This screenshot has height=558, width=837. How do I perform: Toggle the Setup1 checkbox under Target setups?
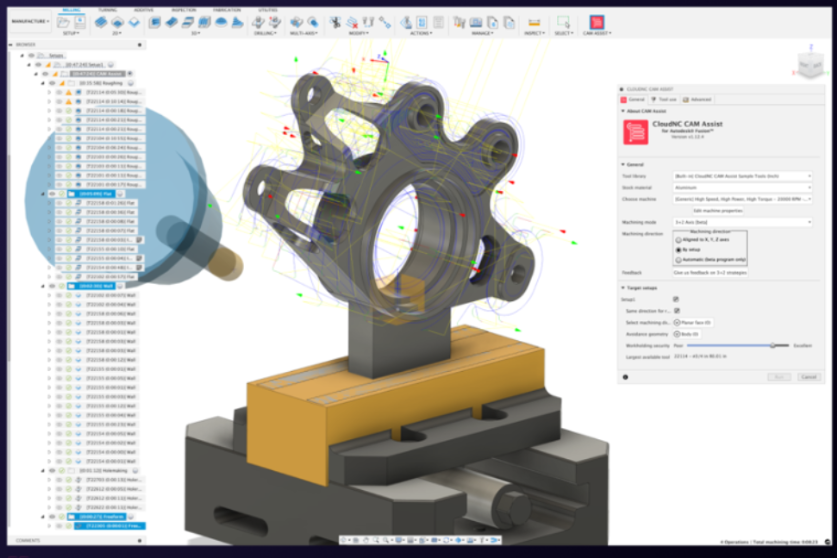(676, 299)
